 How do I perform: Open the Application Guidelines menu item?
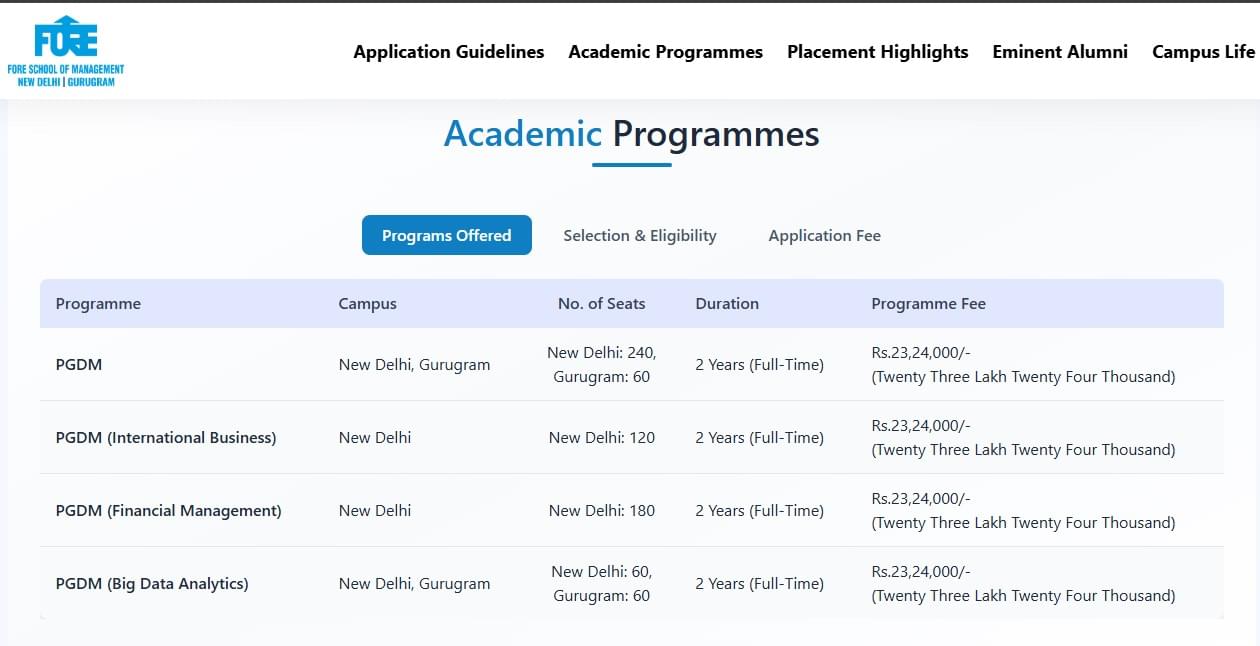pos(448,51)
